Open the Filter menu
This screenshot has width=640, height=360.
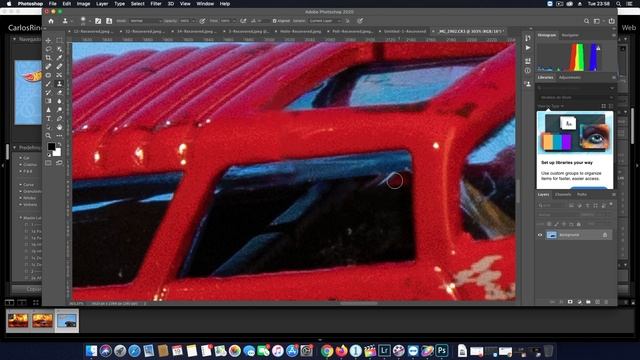click(156, 4)
